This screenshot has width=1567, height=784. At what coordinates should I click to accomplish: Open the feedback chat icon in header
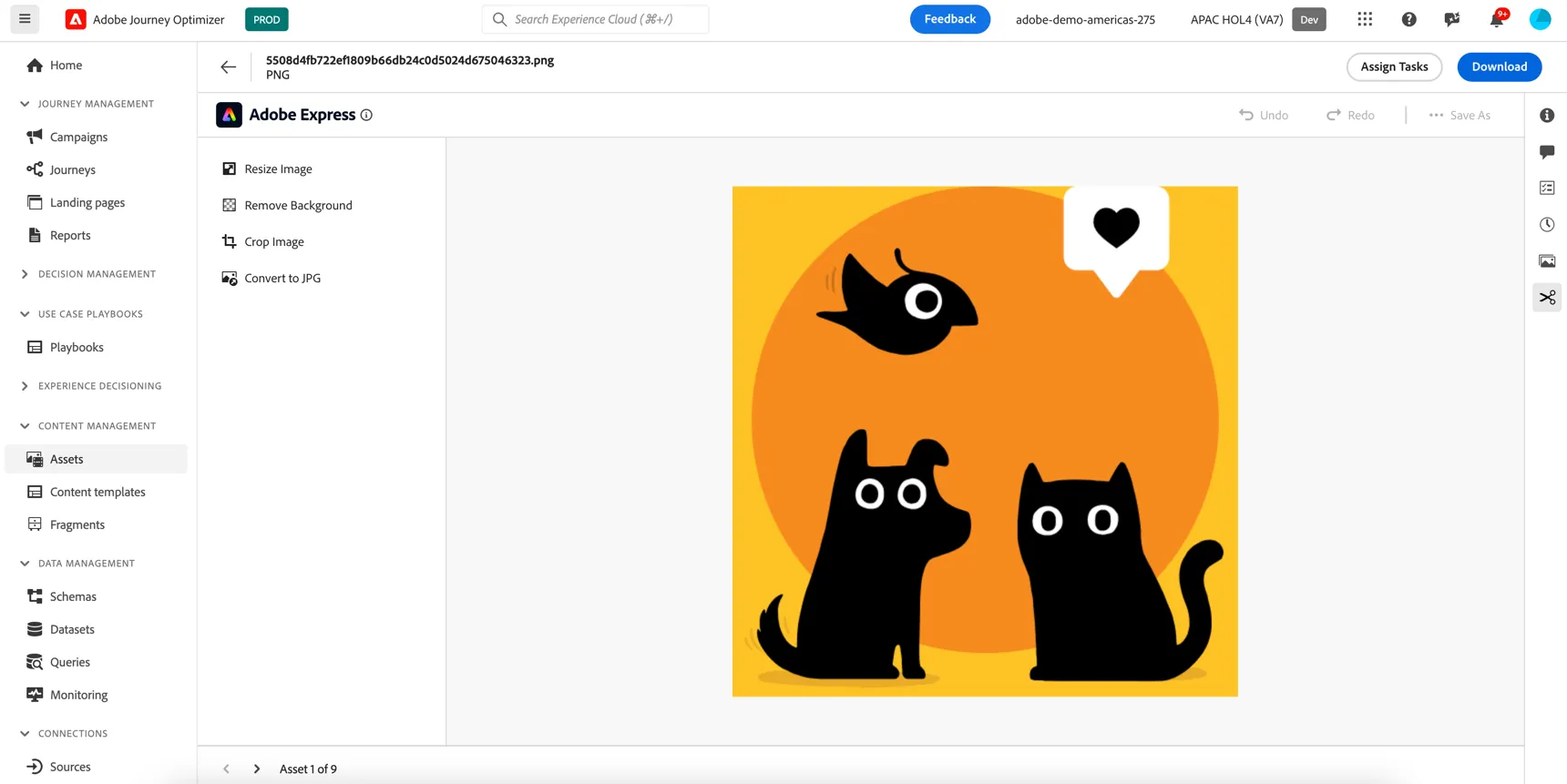point(1452,19)
